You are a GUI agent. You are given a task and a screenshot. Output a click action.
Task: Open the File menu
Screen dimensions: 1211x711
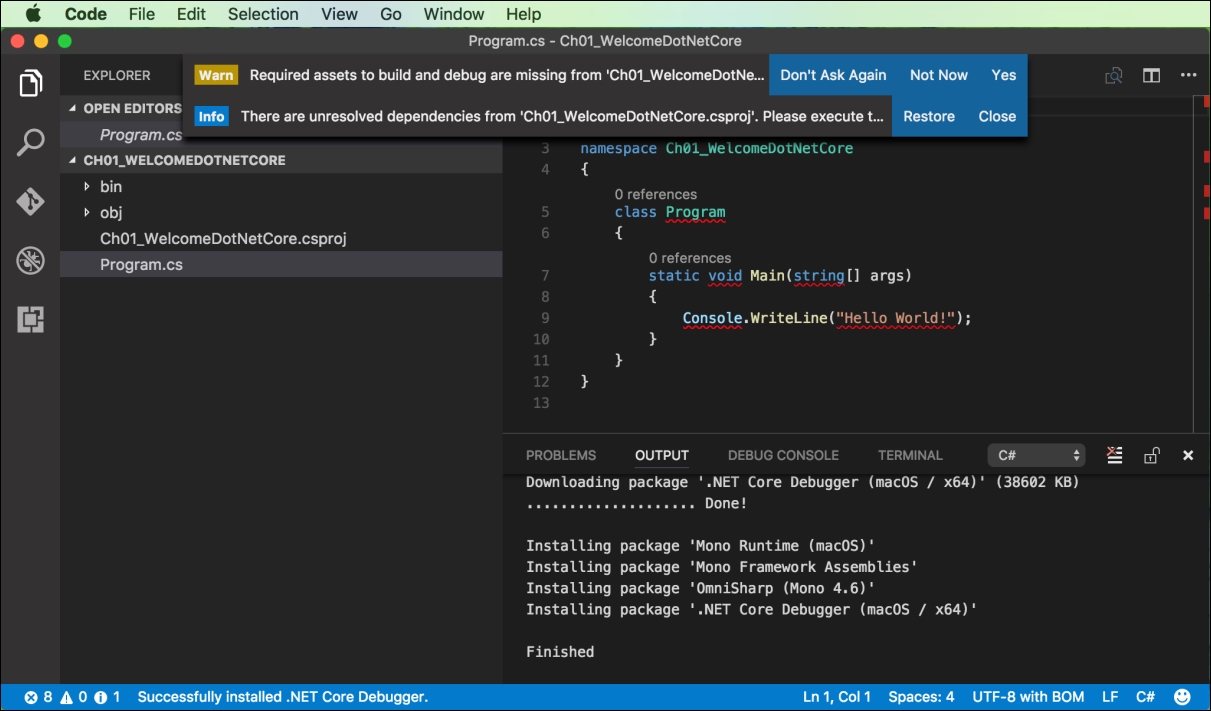(142, 14)
